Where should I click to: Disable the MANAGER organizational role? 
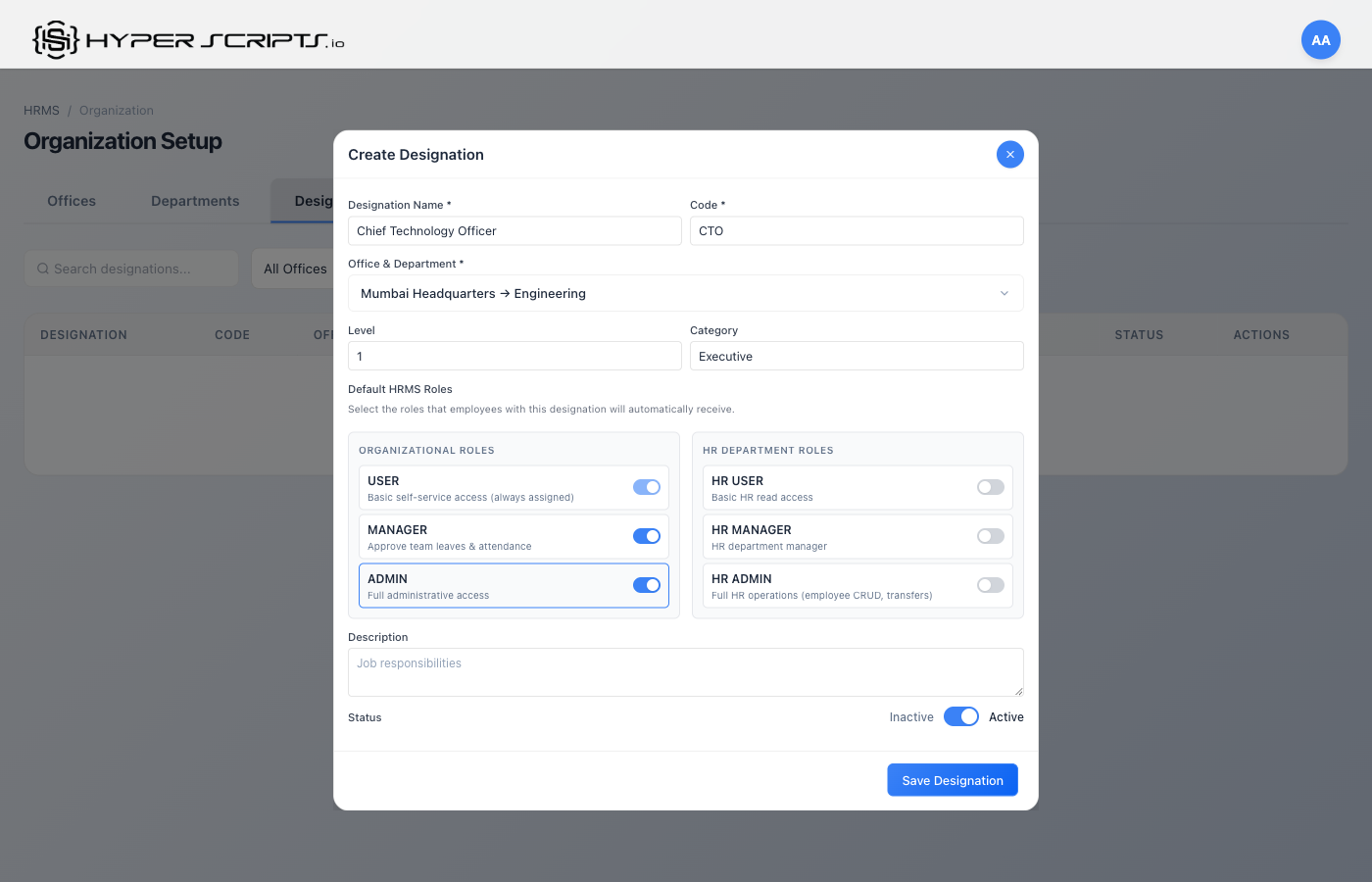647,536
